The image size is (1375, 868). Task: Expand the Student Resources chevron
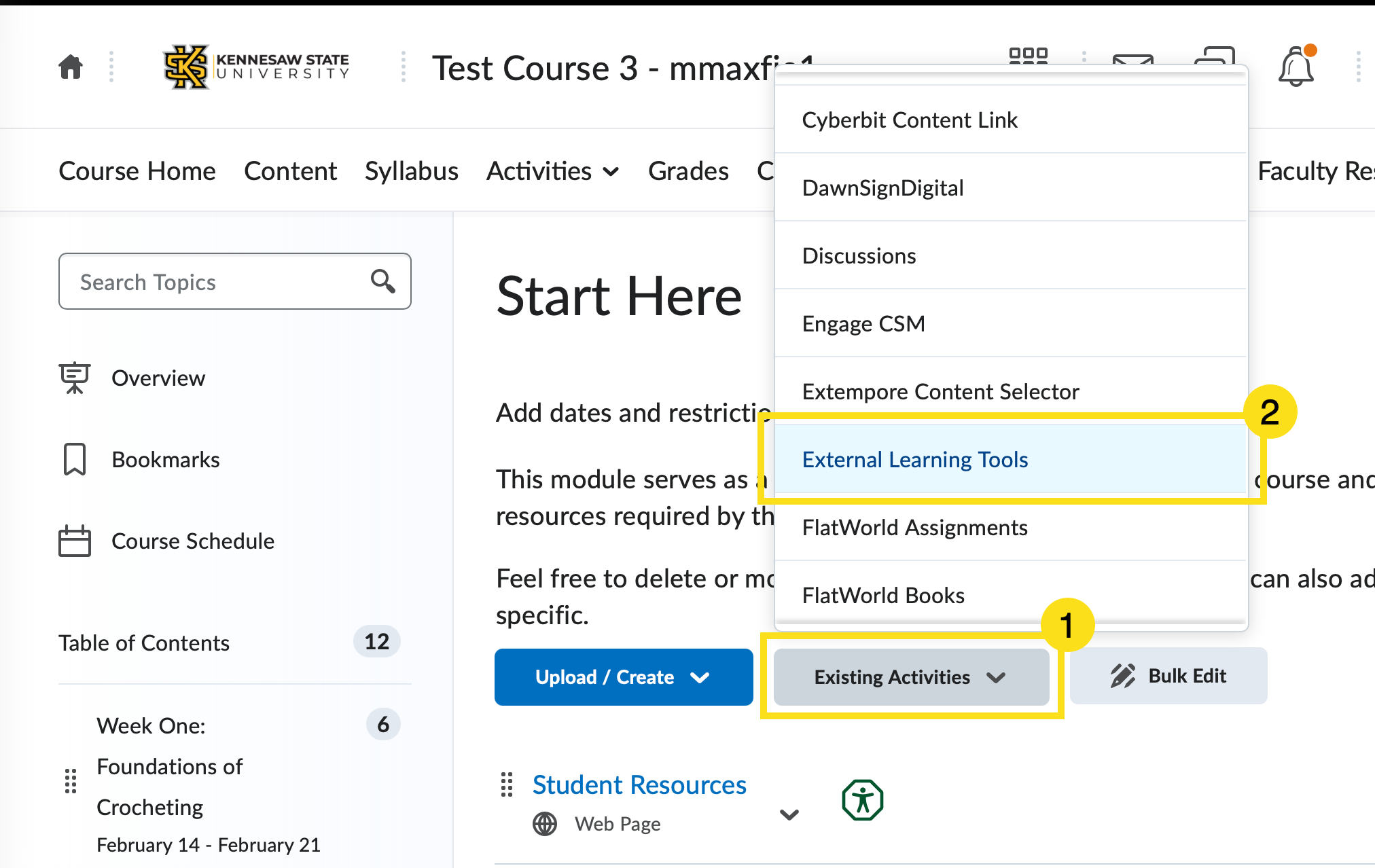[x=789, y=814]
